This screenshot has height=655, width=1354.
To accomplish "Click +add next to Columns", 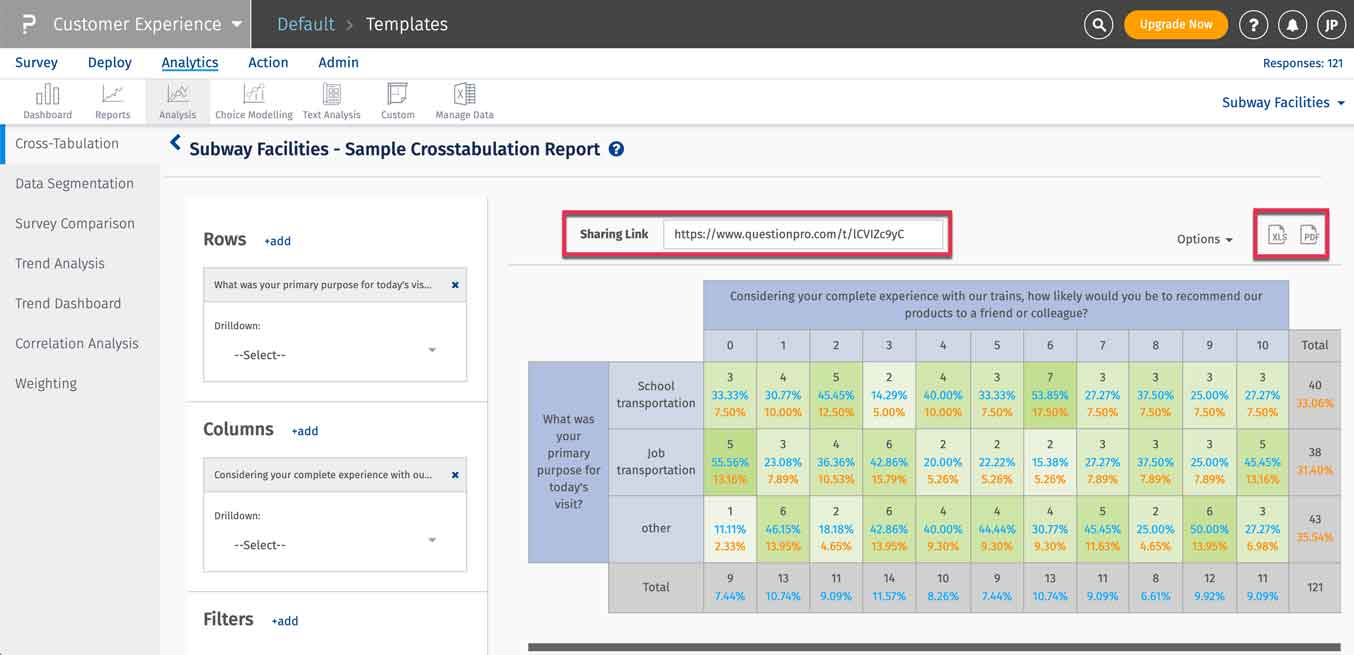I will [305, 431].
